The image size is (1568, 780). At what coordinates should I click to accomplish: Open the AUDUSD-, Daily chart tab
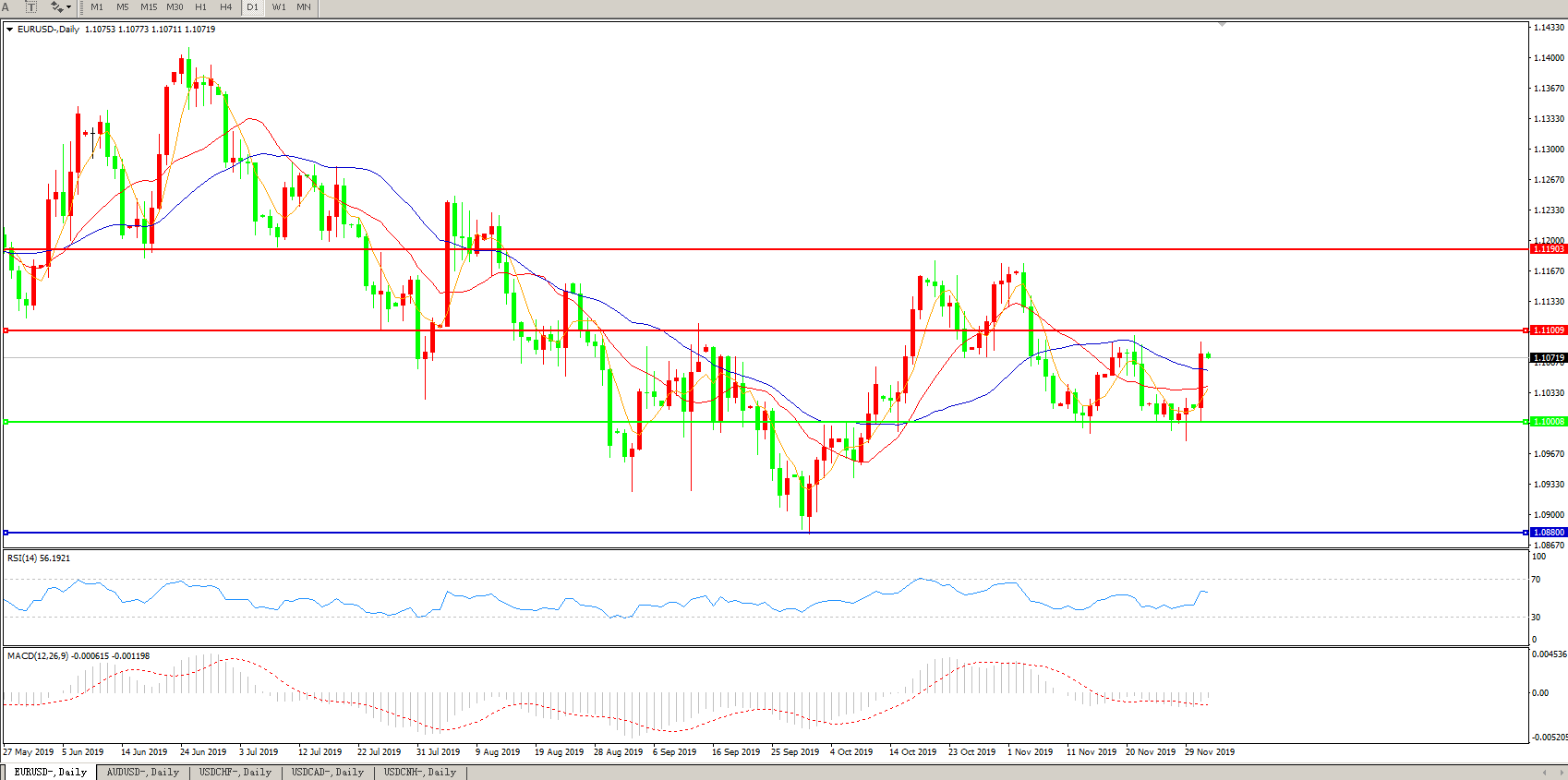tap(142, 772)
